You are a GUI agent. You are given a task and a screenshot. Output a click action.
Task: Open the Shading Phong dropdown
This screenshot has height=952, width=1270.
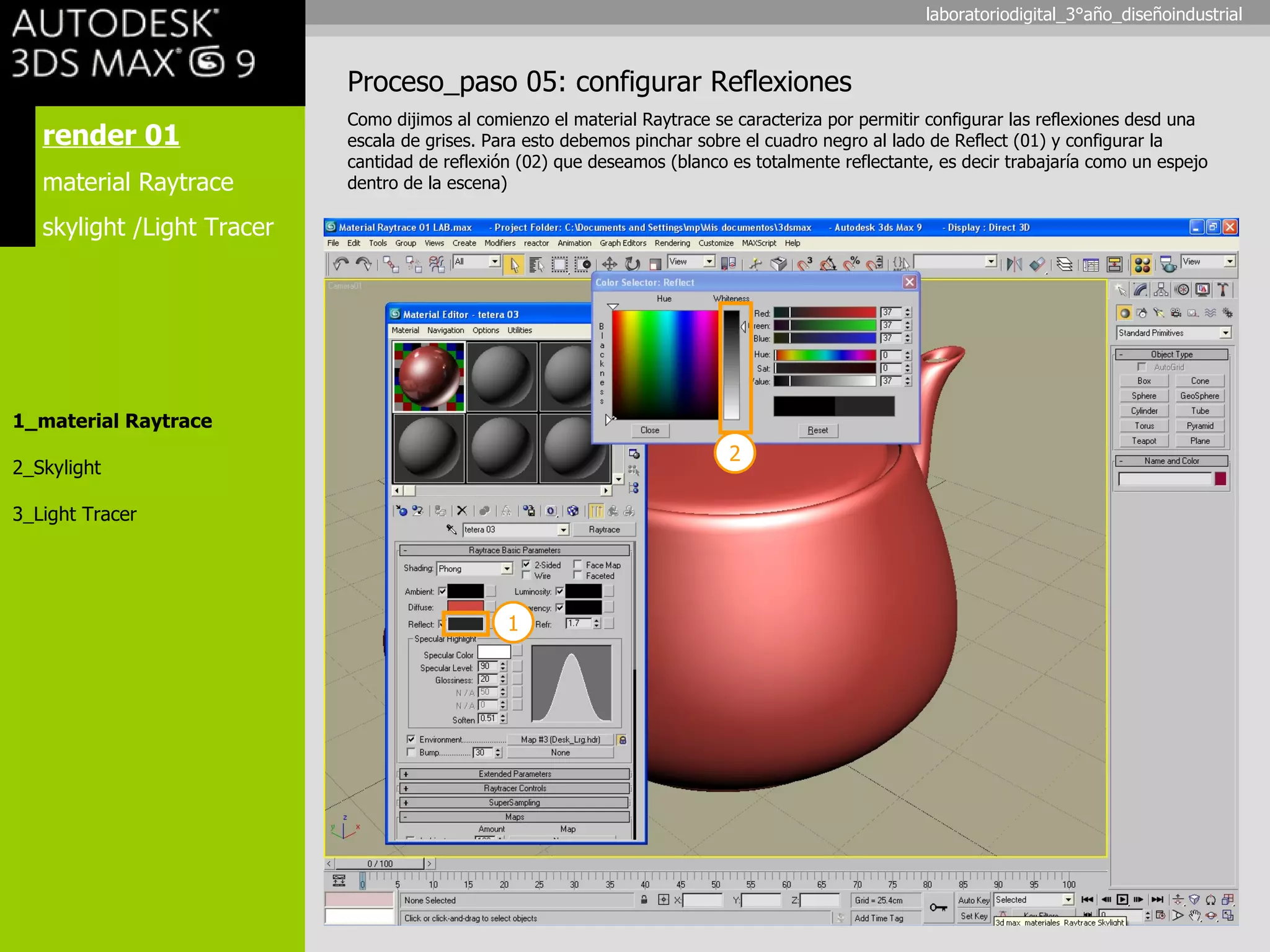click(475, 568)
